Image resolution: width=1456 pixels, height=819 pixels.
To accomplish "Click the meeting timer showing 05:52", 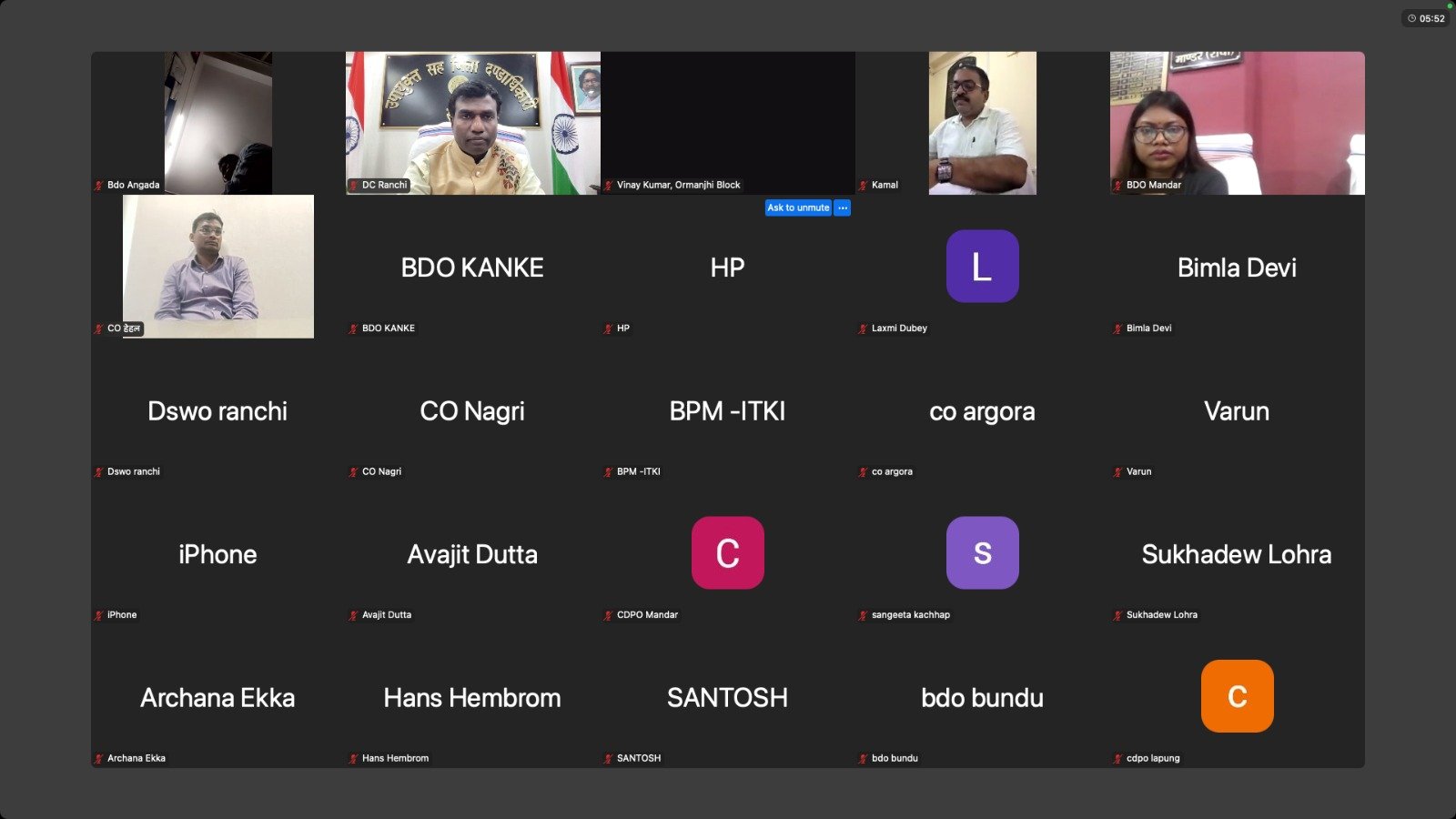I will [1426, 18].
